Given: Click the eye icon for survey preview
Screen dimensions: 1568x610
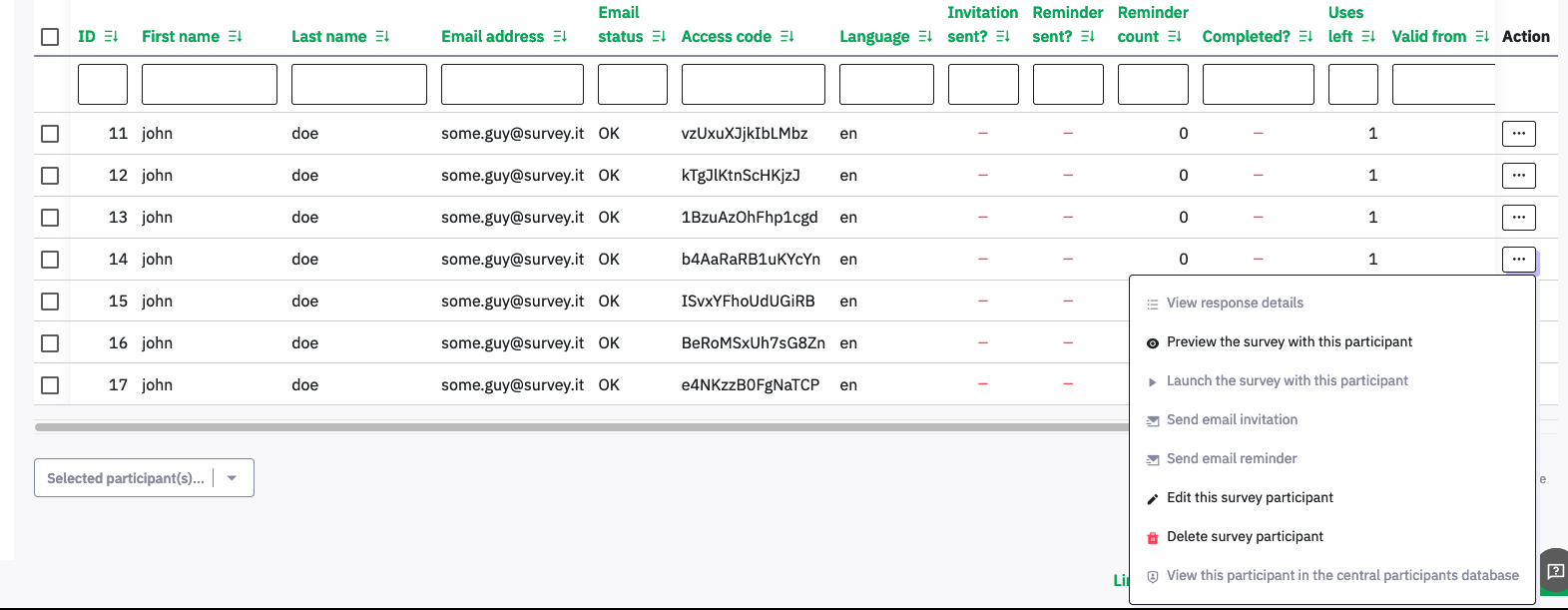Looking at the screenshot, I should (x=1153, y=342).
